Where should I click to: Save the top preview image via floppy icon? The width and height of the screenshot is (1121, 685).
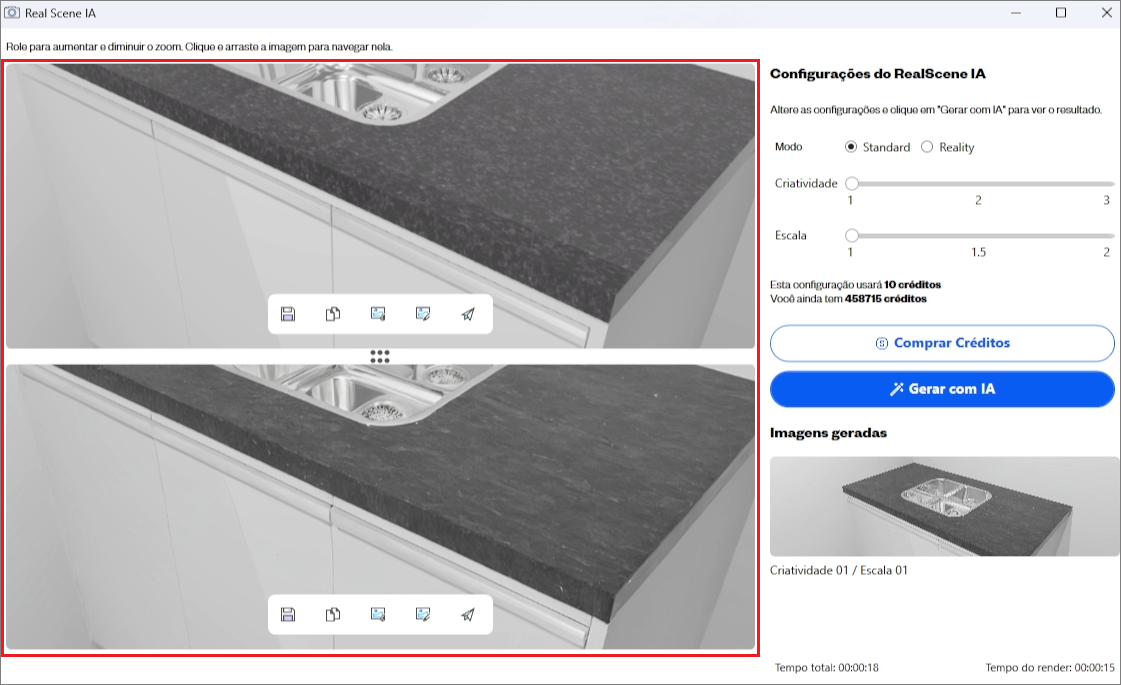(x=288, y=314)
